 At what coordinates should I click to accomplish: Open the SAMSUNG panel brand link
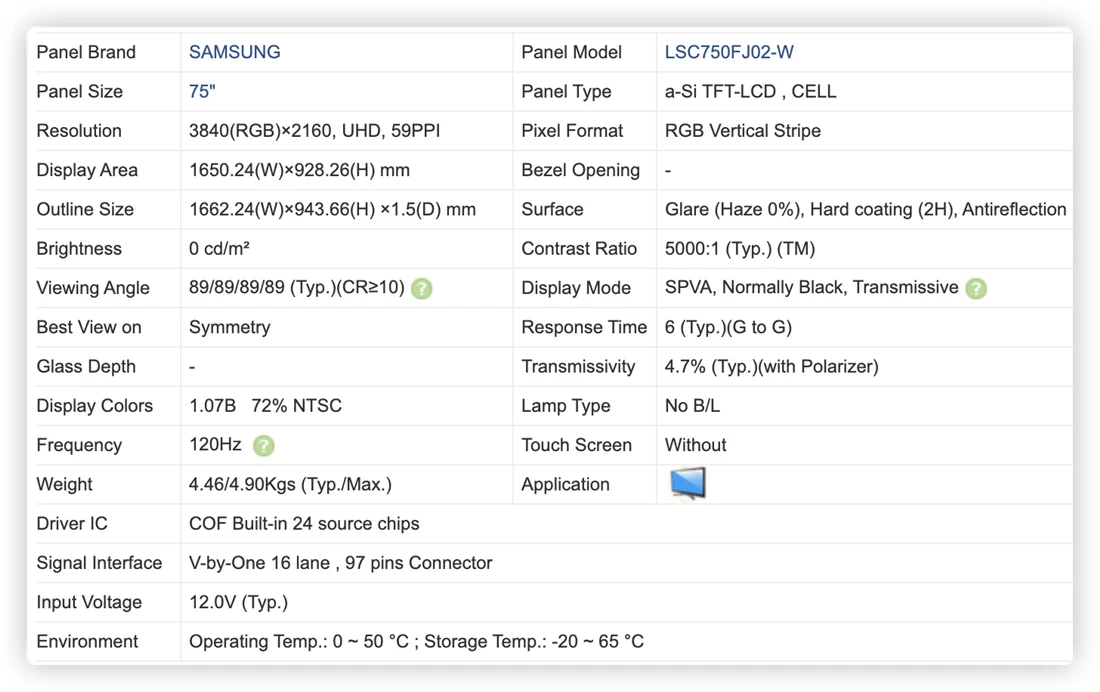[234, 52]
